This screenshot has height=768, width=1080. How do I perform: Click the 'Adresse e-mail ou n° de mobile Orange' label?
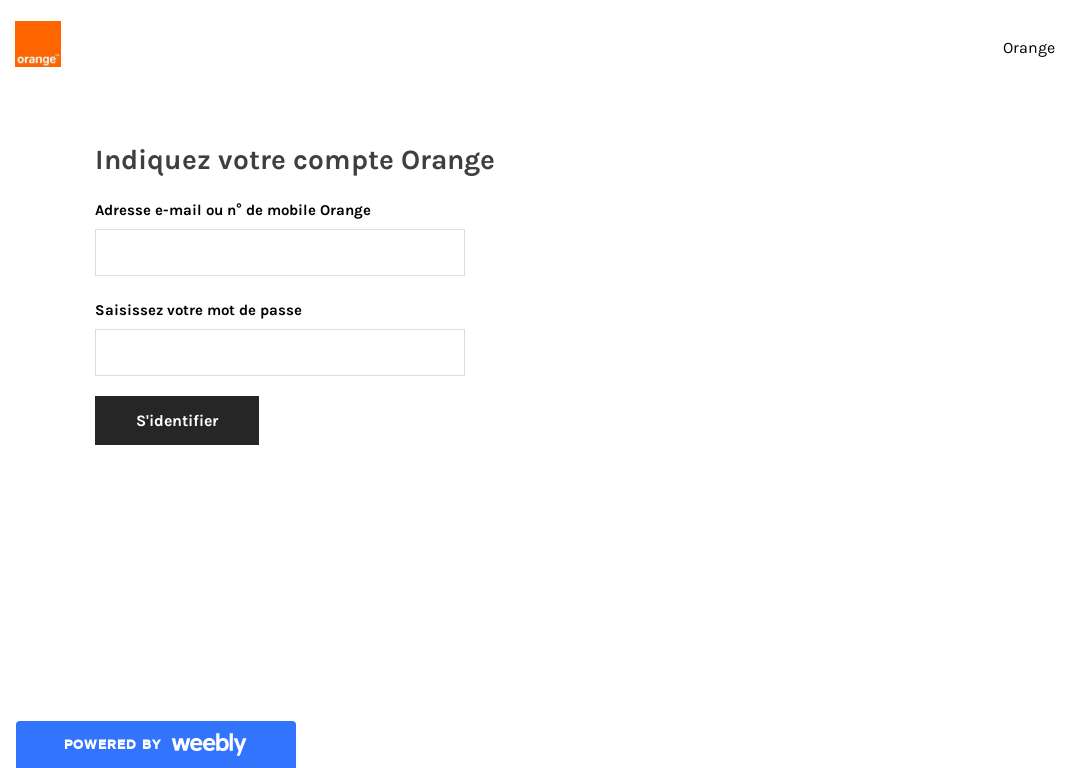(233, 210)
